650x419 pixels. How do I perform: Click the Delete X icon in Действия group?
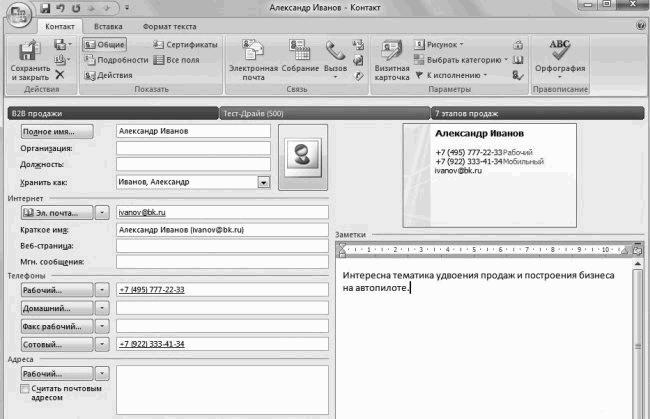(x=60, y=75)
